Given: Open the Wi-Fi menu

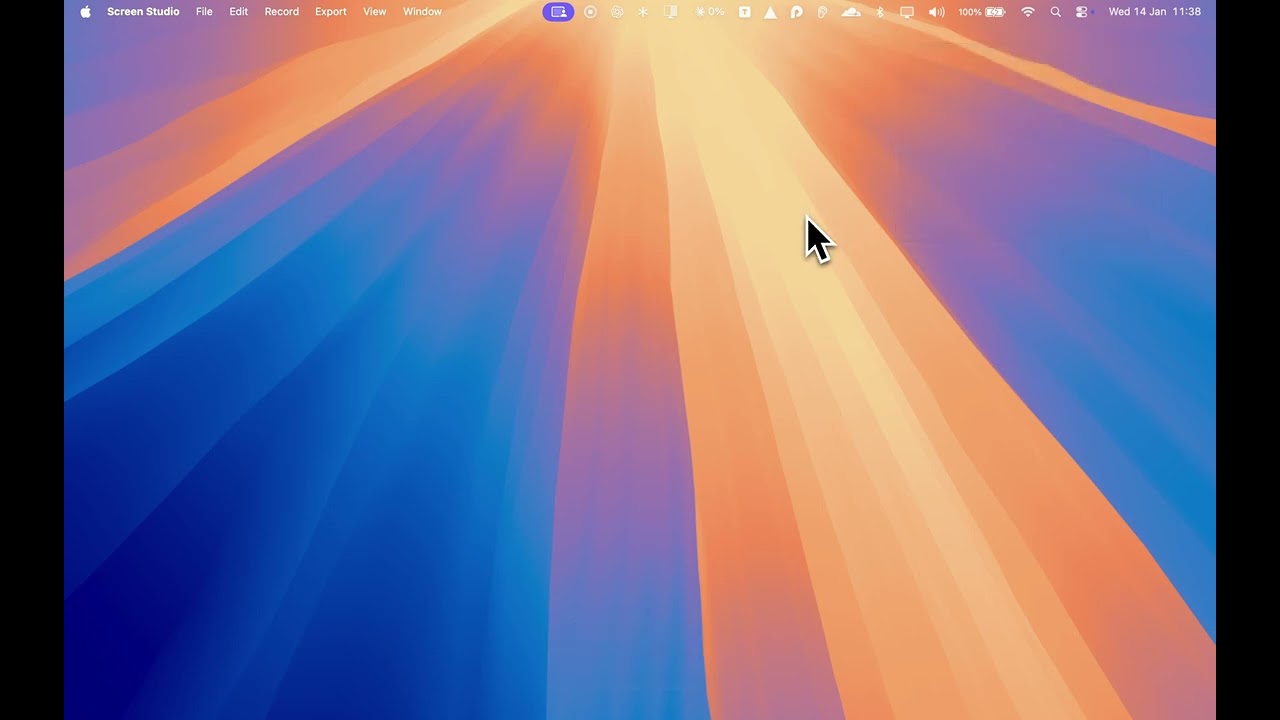Looking at the screenshot, I should click(x=1028, y=12).
